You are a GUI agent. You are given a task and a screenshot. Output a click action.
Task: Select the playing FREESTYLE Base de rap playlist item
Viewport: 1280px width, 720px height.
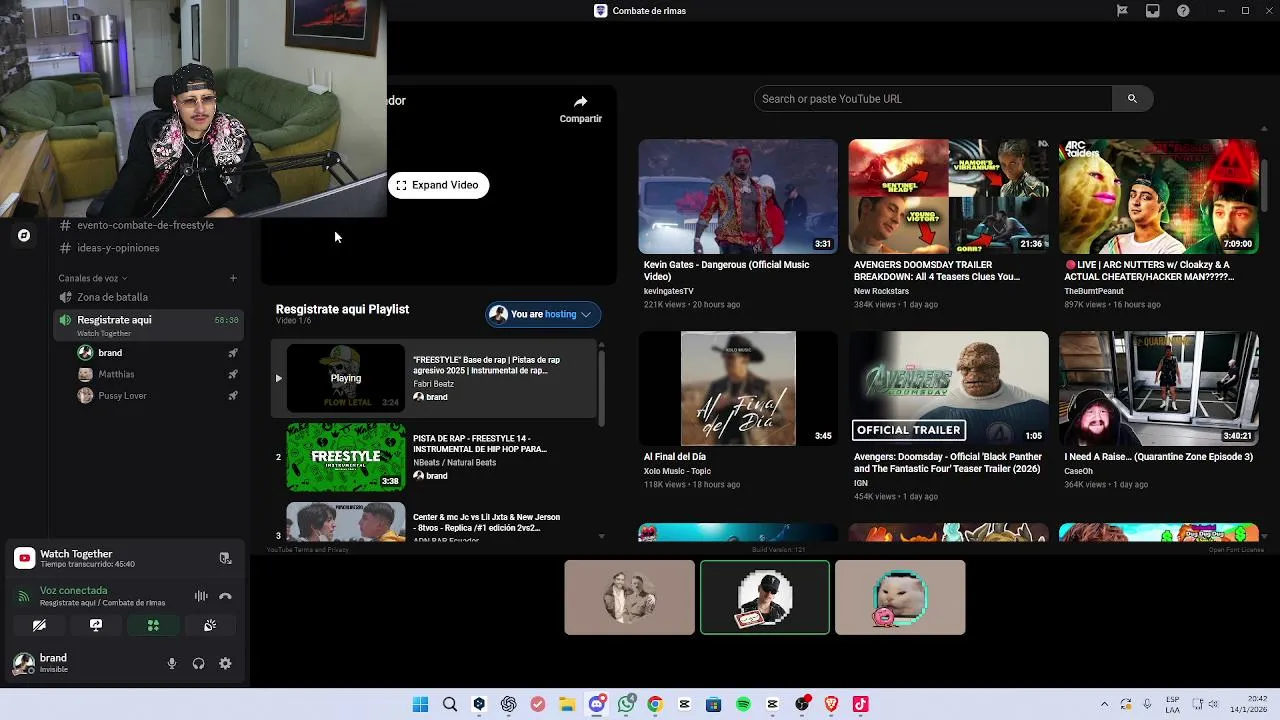click(434, 378)
